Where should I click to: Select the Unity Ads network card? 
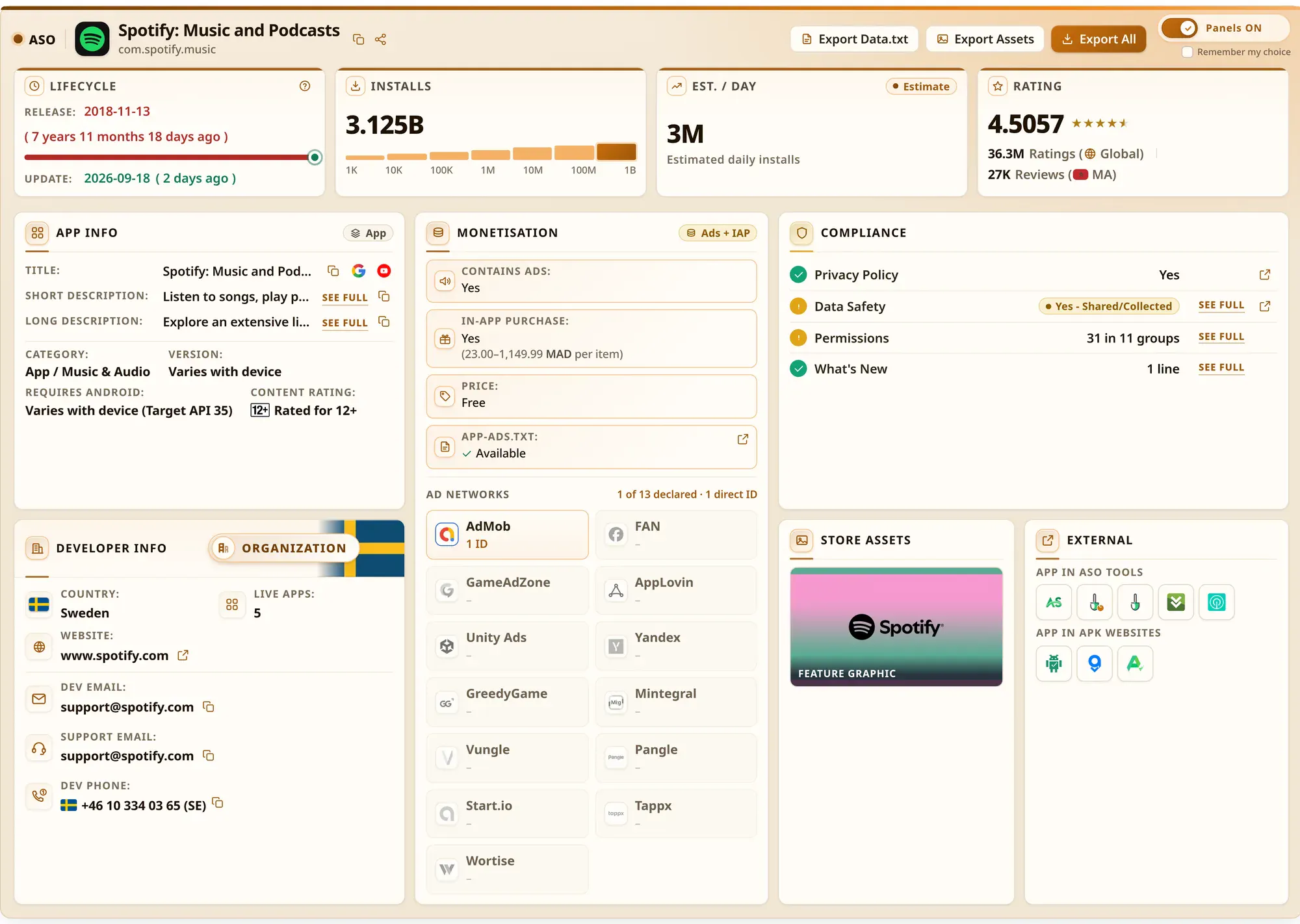(507, 646)
